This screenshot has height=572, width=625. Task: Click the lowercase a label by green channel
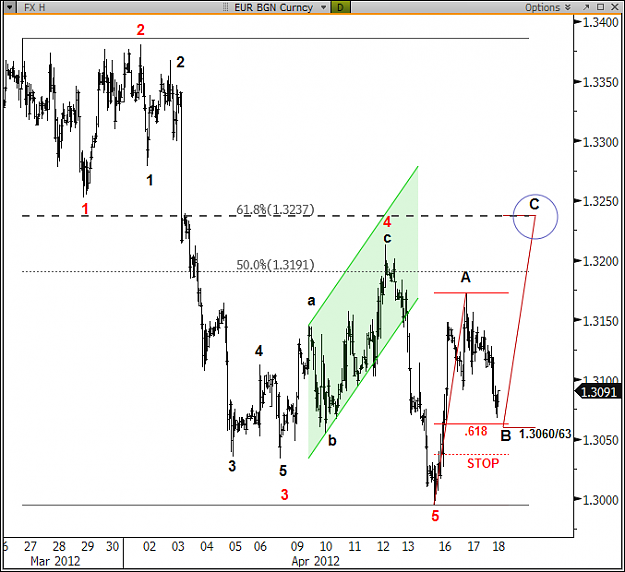[311, 301]
